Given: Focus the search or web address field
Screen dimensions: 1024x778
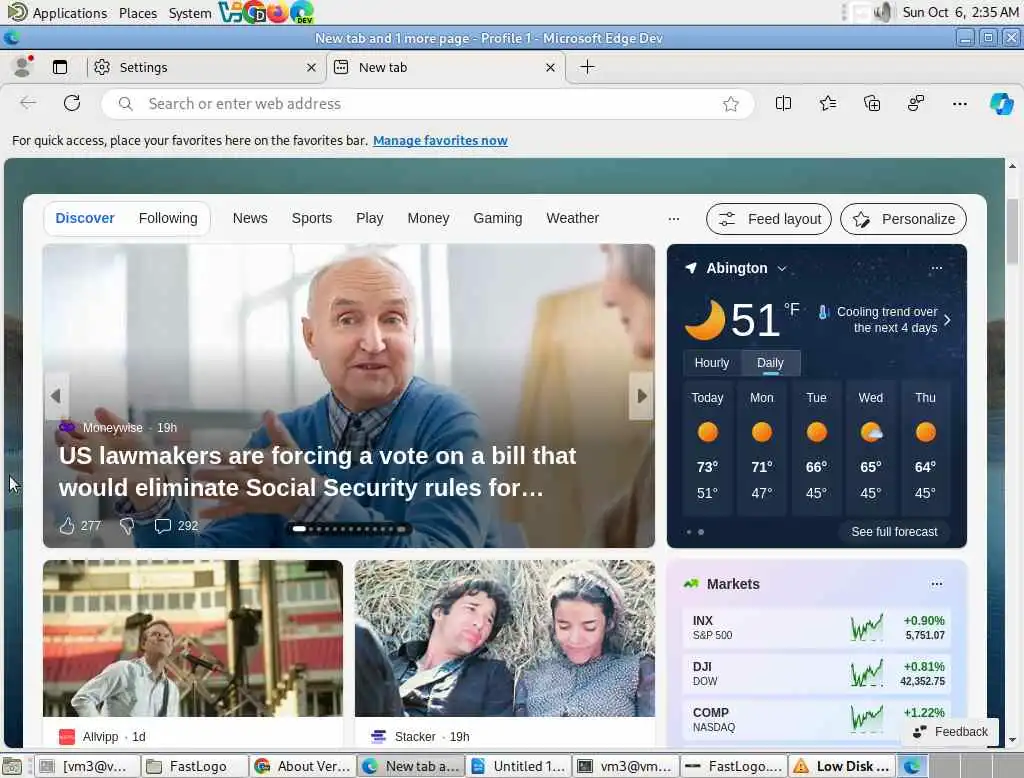Looking at the screenshot, I should coord(428,104).
